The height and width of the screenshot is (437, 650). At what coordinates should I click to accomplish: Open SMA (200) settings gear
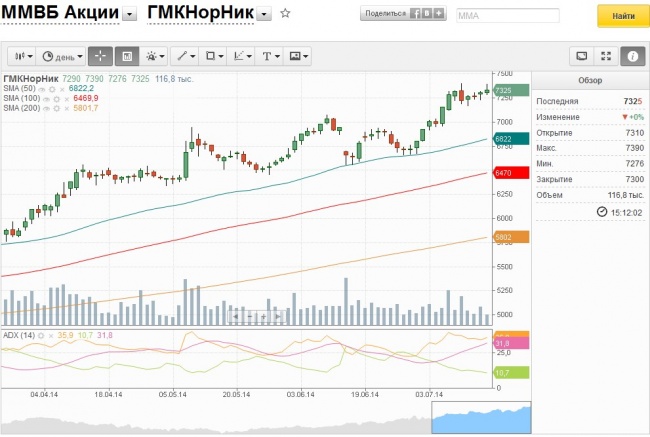coord(57,109)
